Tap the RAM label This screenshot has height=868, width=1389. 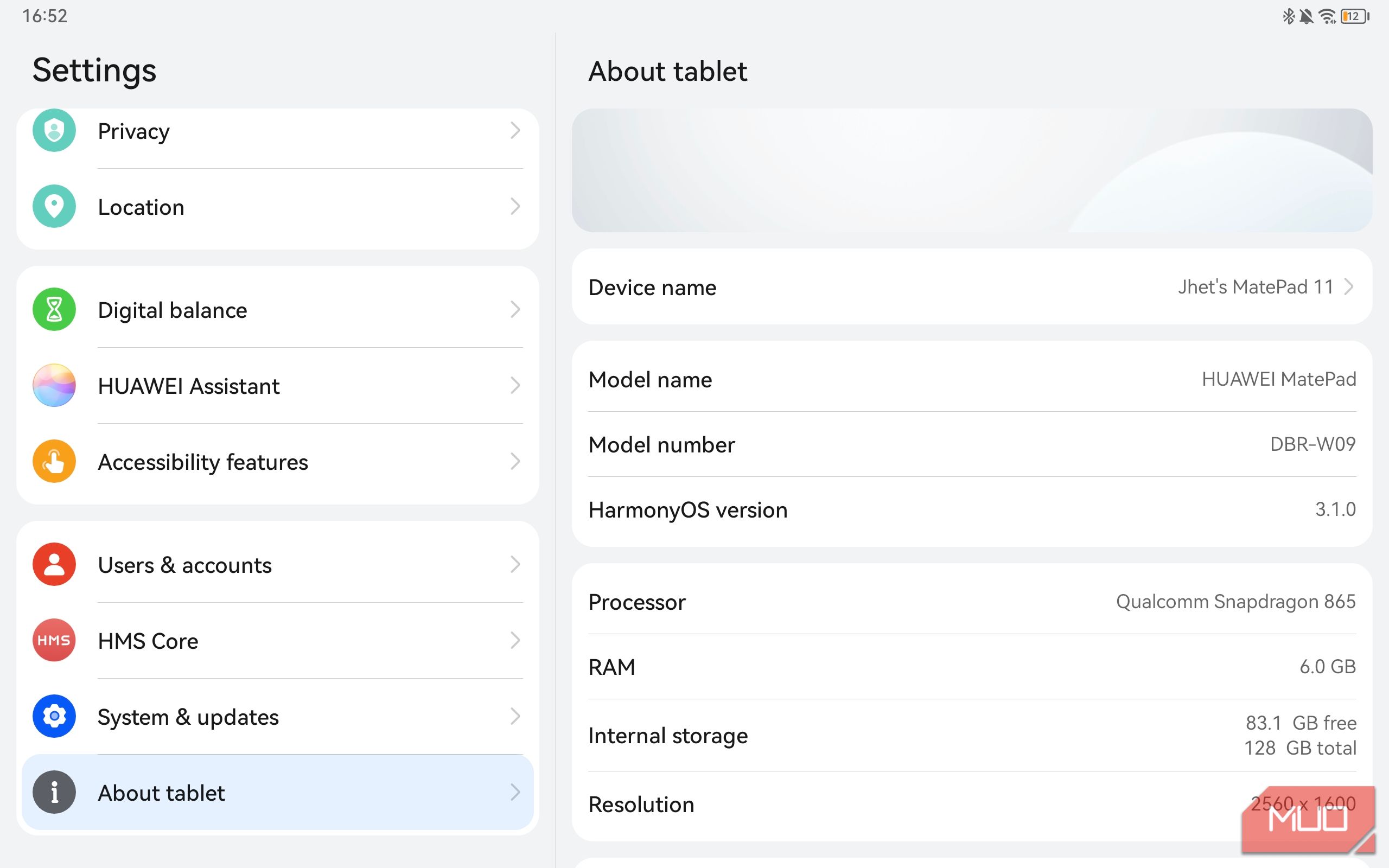pyautogui.click(x=612, y=667)
